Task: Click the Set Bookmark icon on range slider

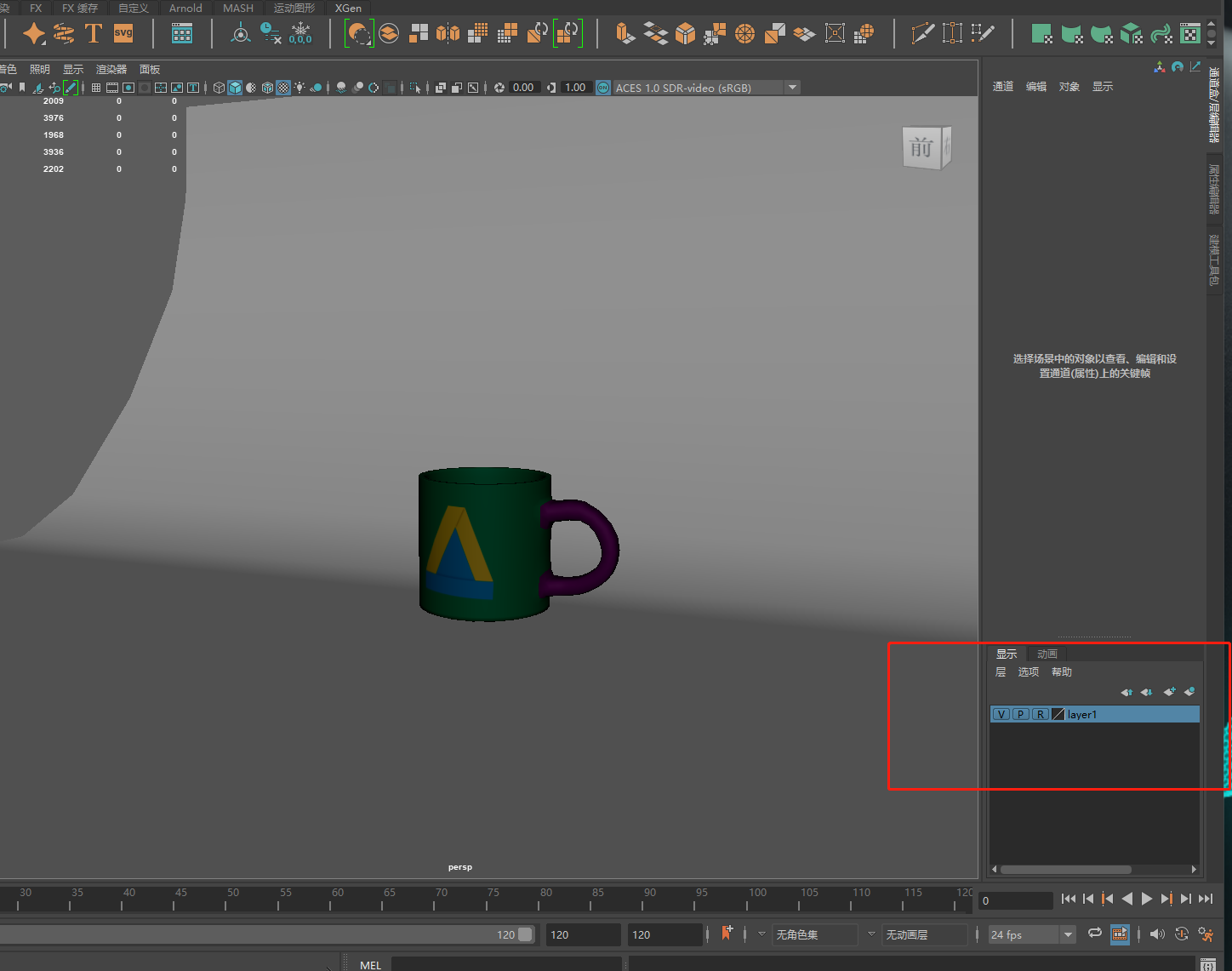Action: 727,934
